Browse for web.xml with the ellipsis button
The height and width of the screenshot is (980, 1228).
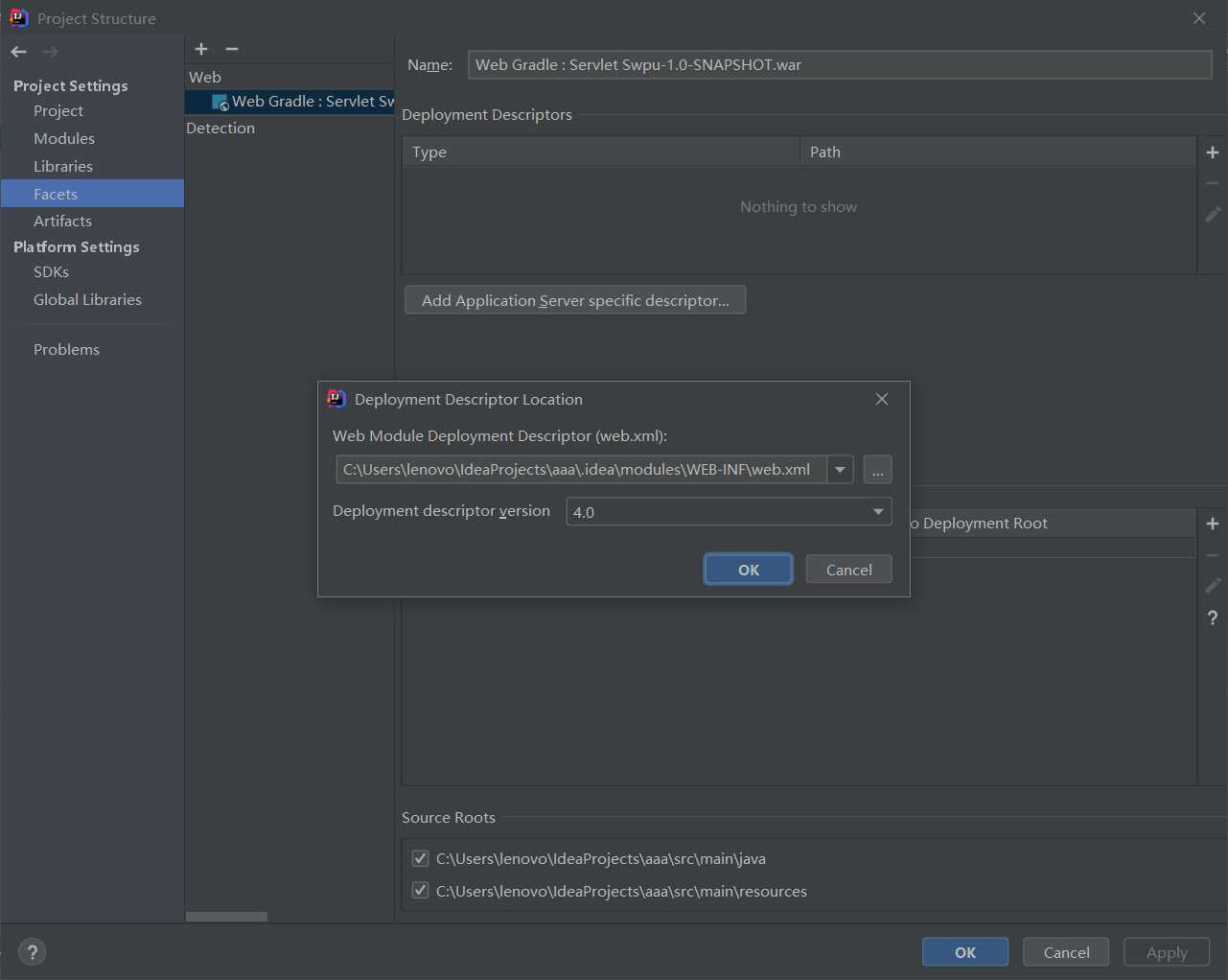pos(877,470)
